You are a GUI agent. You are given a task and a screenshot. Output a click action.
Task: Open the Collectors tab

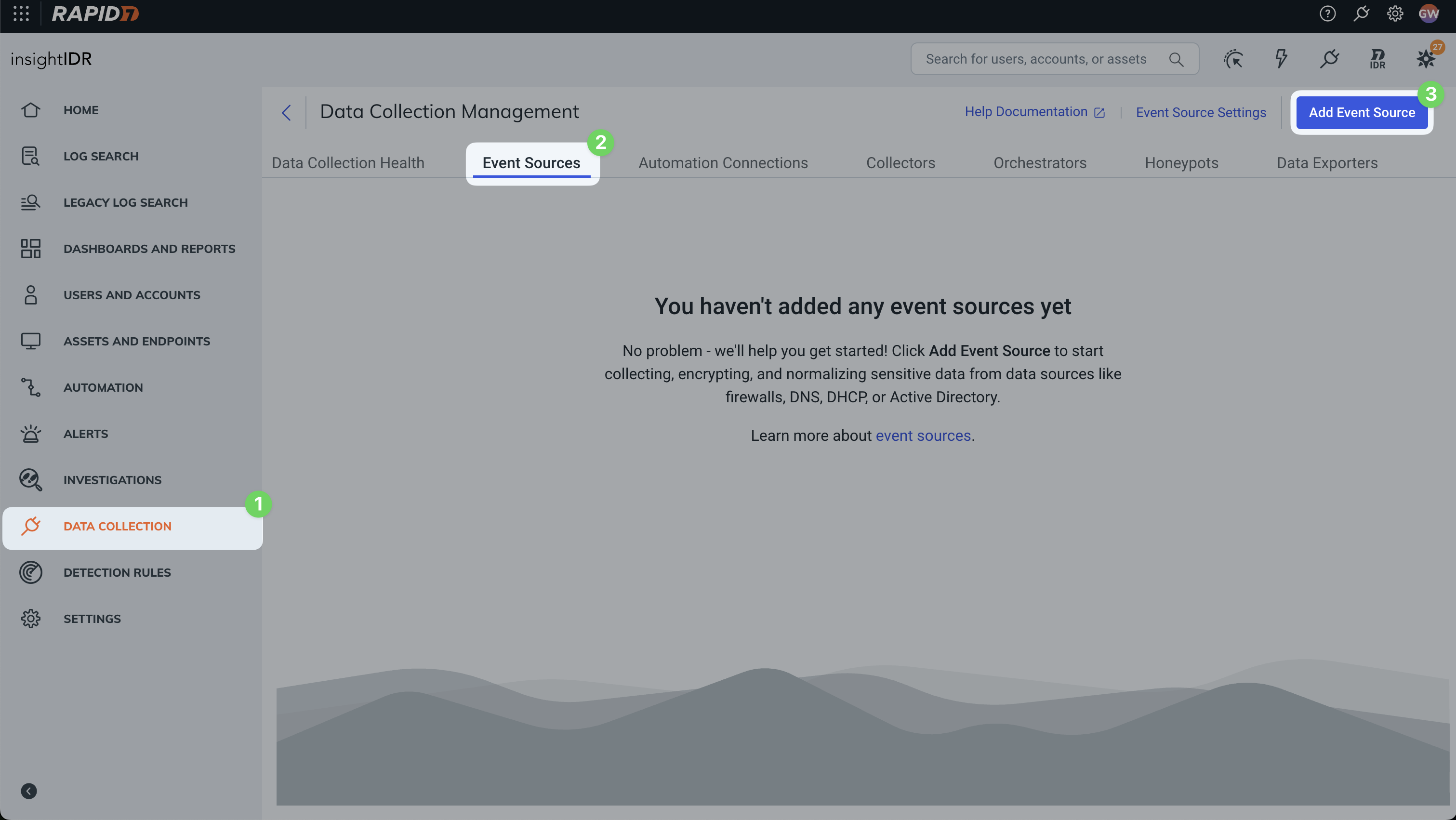pos(900,163)
